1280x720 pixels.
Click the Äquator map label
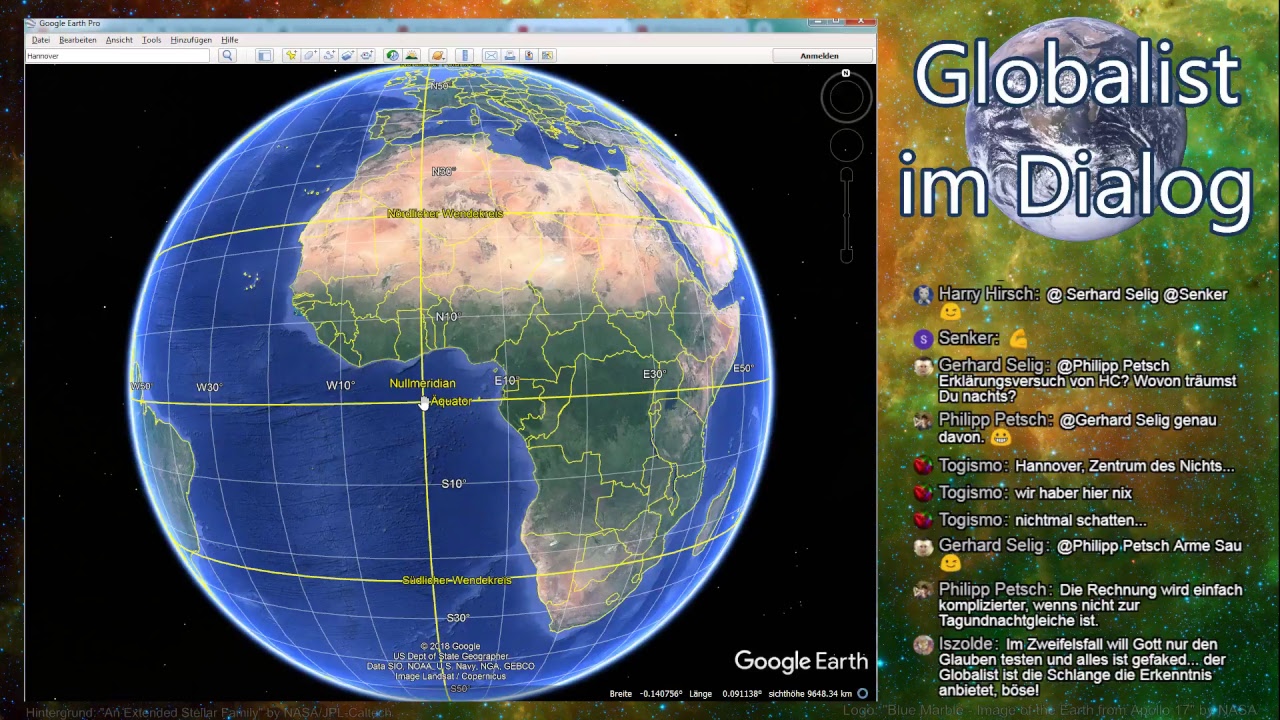(x=450, y=401)
